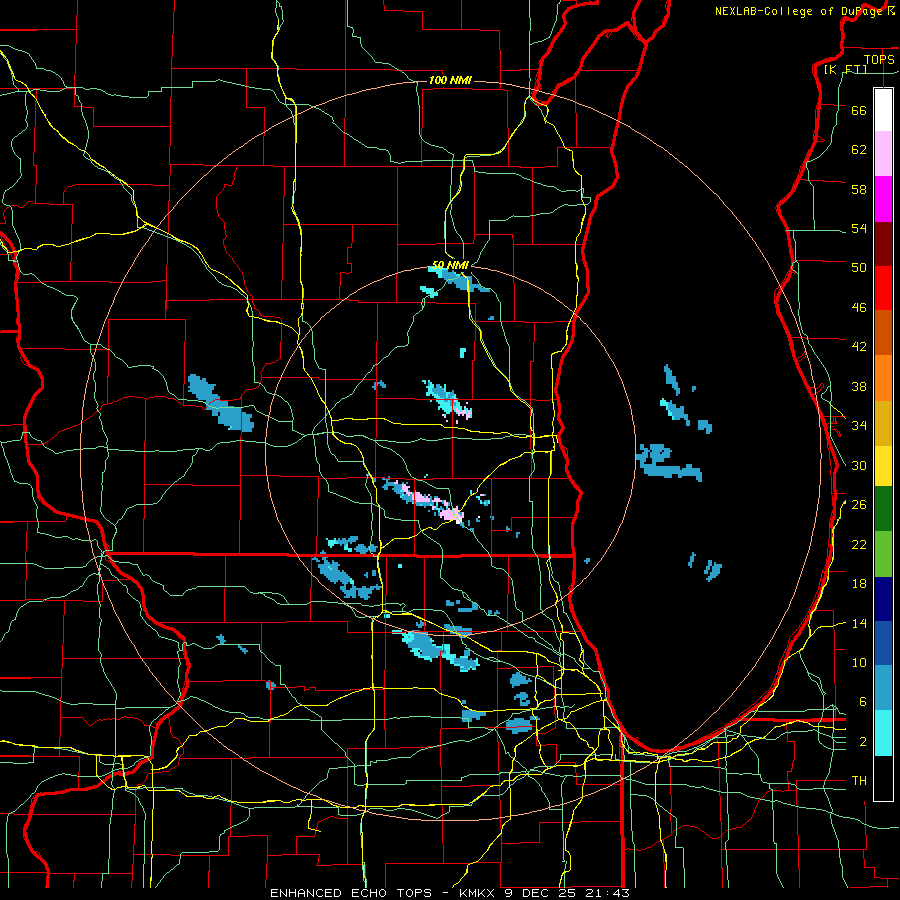Click the bright yellow legend swatch
The width and height of the screenshot is (900, 900).
883,465
